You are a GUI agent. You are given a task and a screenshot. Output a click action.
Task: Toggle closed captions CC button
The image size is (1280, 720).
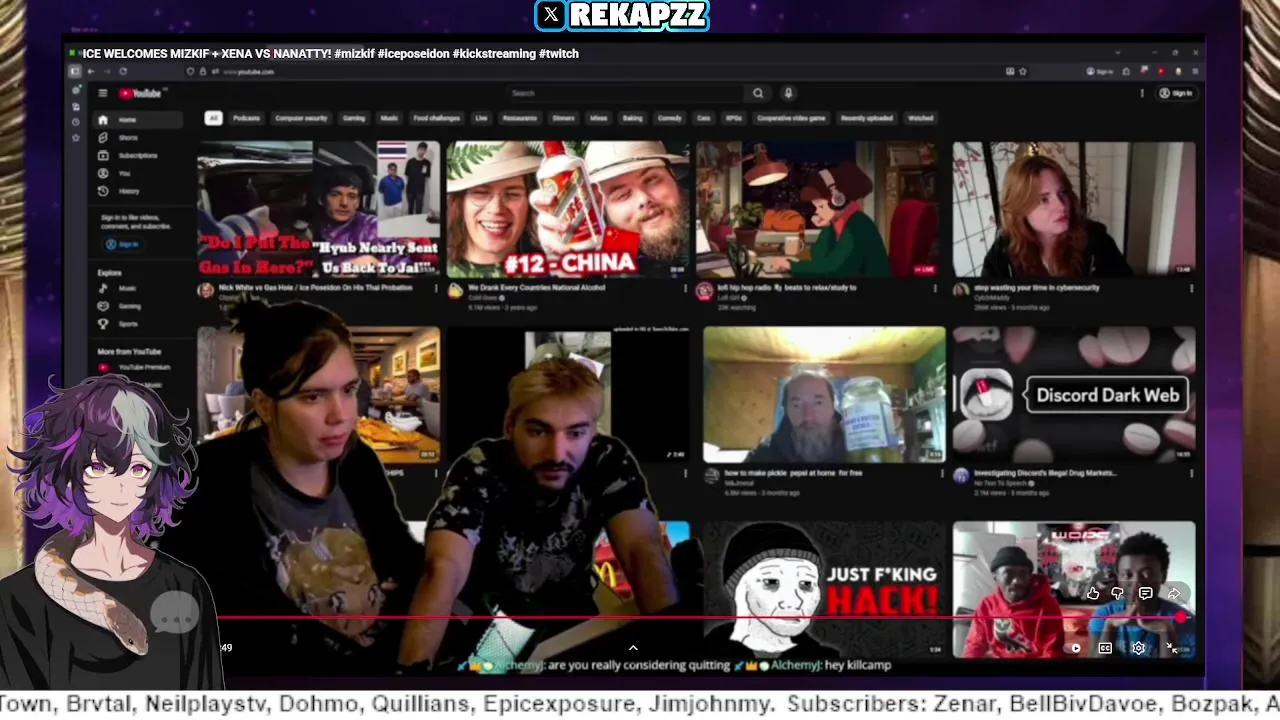(1105, 648)
